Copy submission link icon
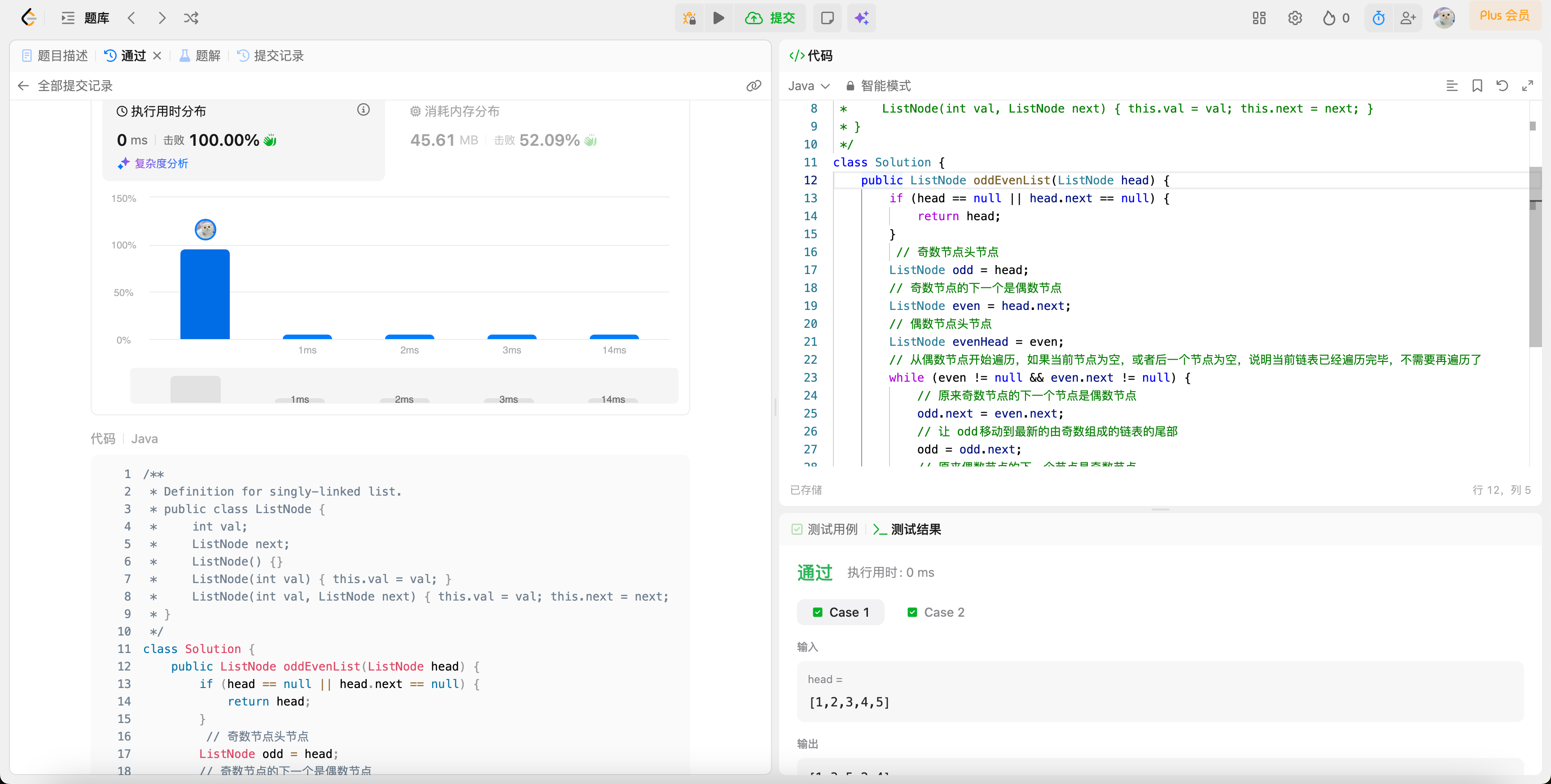 (753, 86)
